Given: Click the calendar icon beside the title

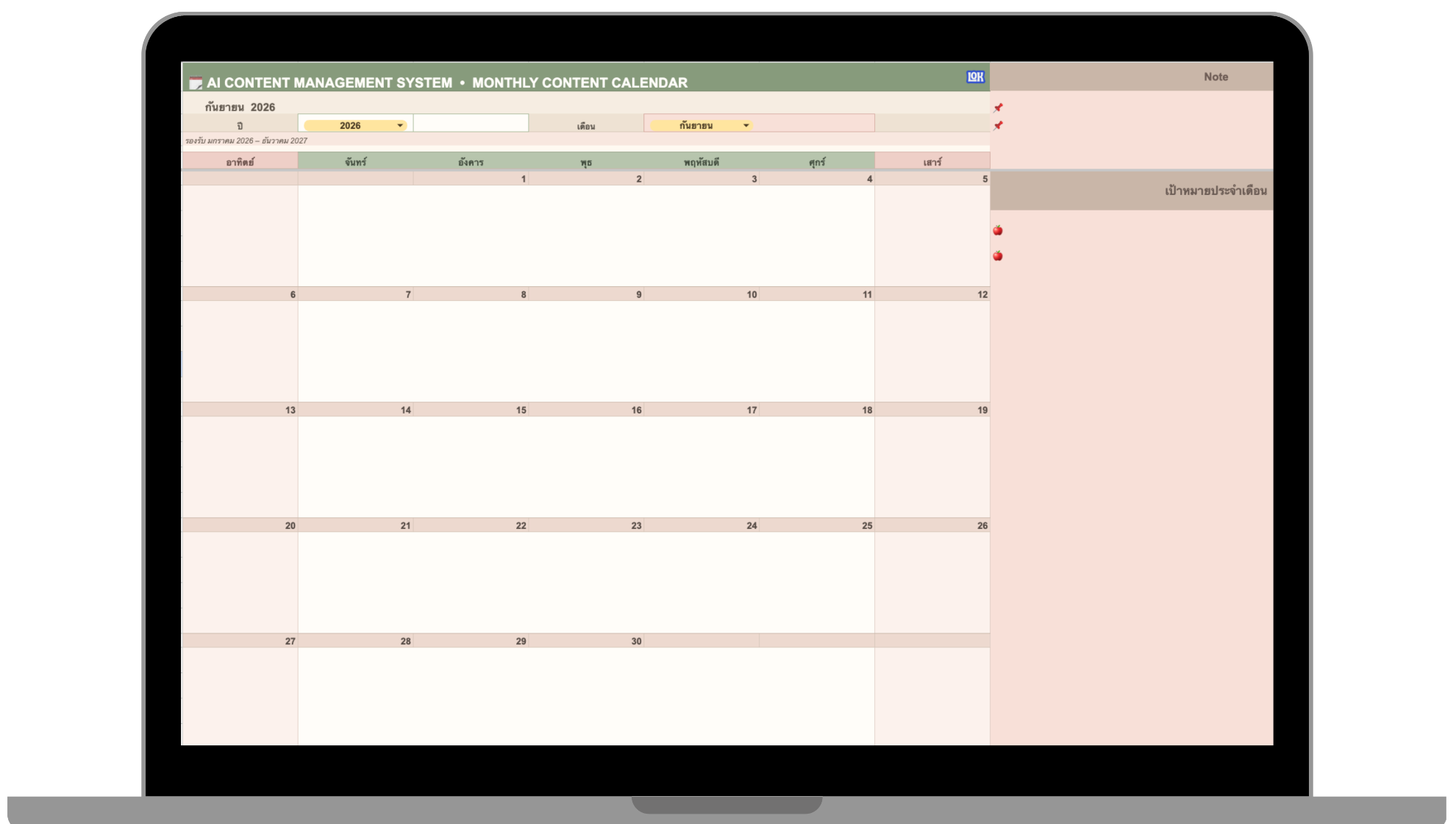Looking at the screenshot, I should pyautogui.click(x=195, y=83).
